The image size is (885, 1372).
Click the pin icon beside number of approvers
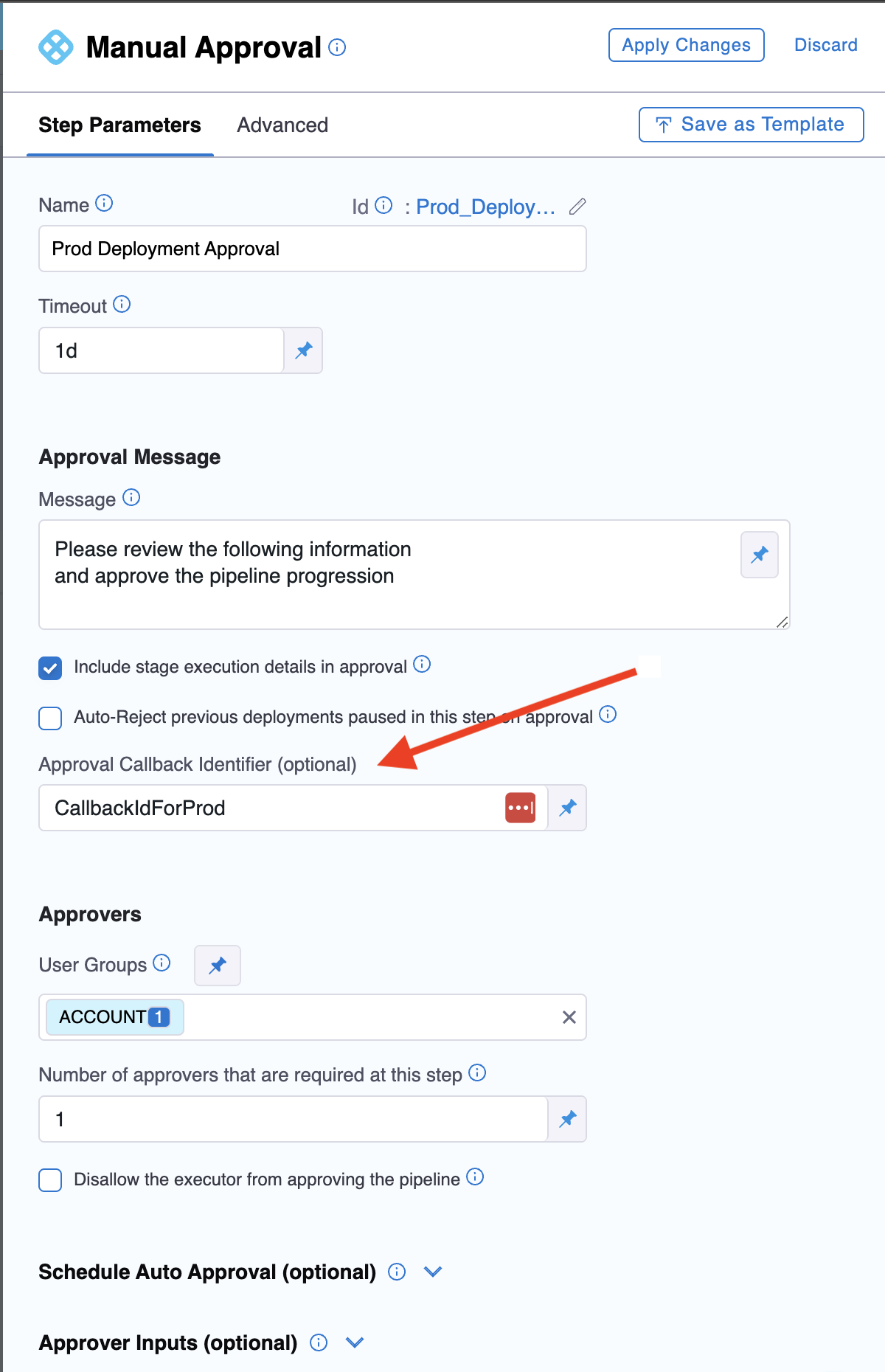pyautogui.click(x=567, y=1119)
